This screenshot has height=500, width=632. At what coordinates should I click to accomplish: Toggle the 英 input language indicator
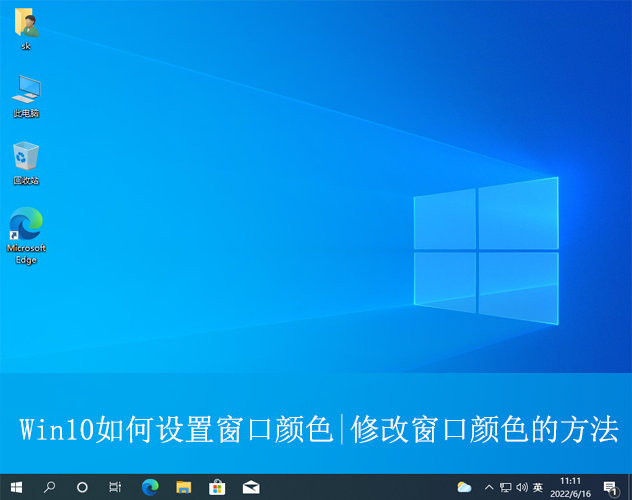tap(537, 487)
